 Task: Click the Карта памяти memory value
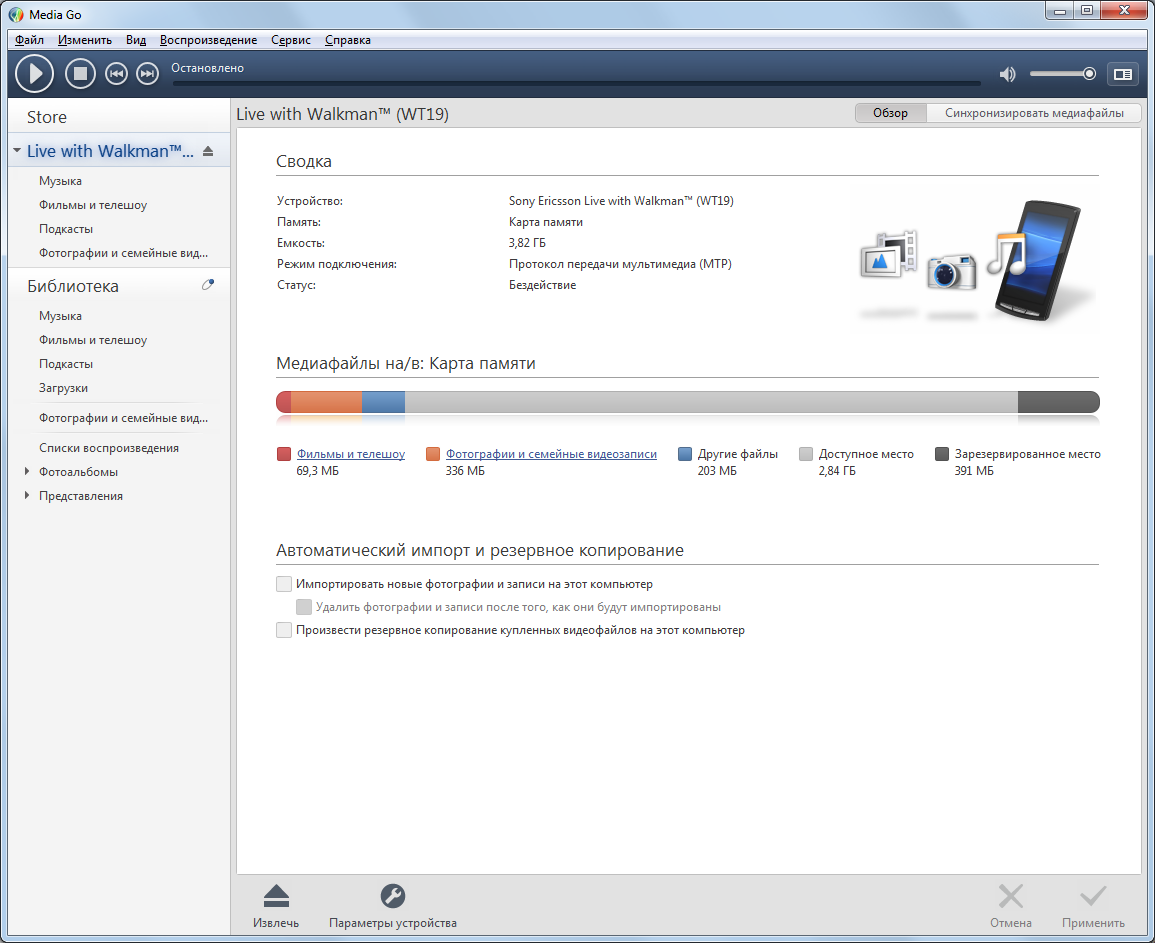coord(546,222)
